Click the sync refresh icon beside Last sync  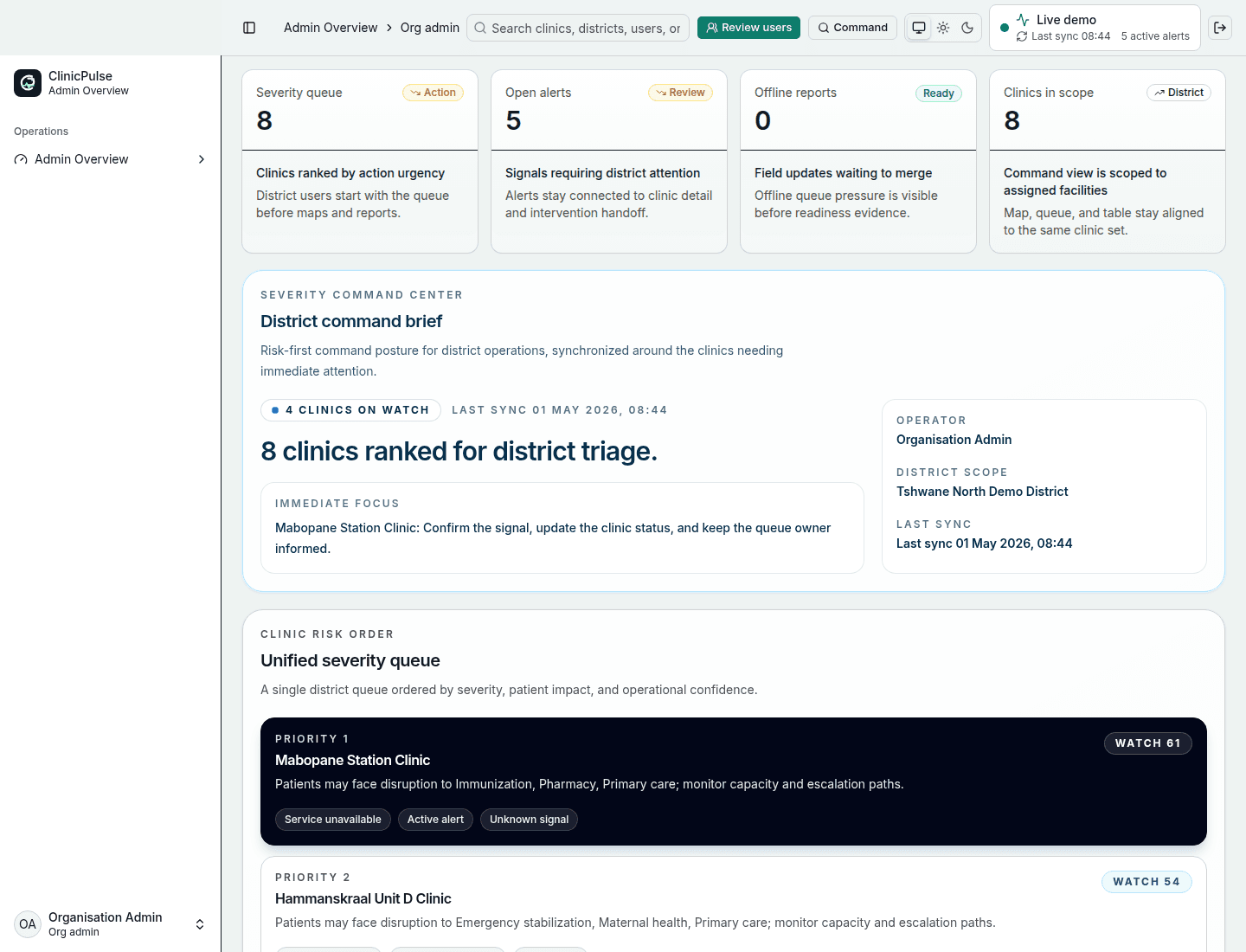(x=1022, y=36)
